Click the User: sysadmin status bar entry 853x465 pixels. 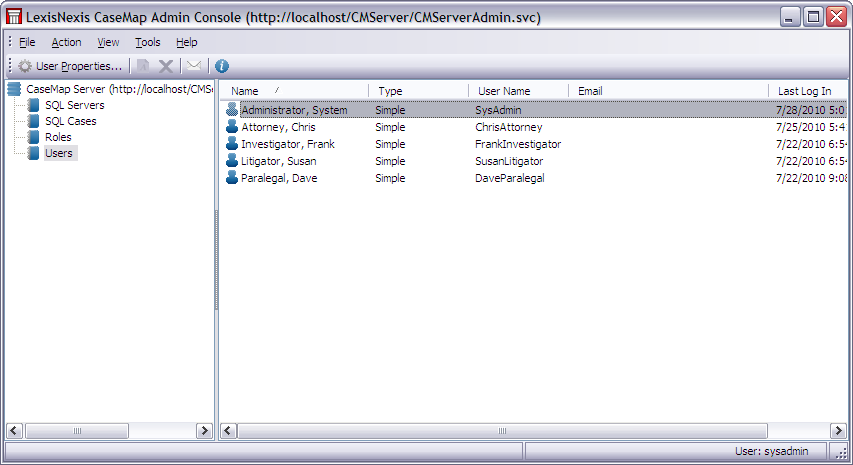[771, 451]
